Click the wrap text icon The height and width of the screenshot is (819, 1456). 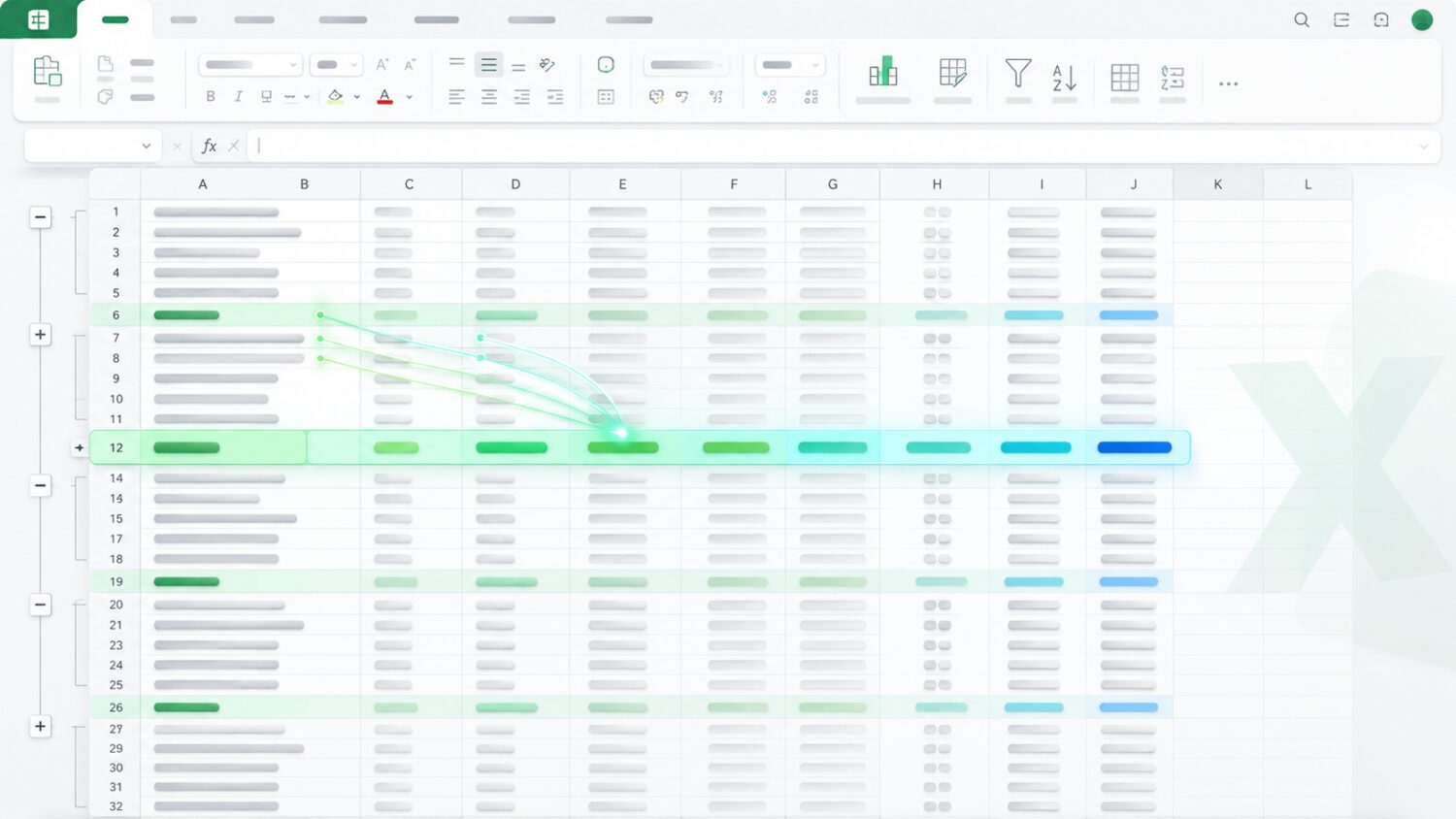[606, 64]
